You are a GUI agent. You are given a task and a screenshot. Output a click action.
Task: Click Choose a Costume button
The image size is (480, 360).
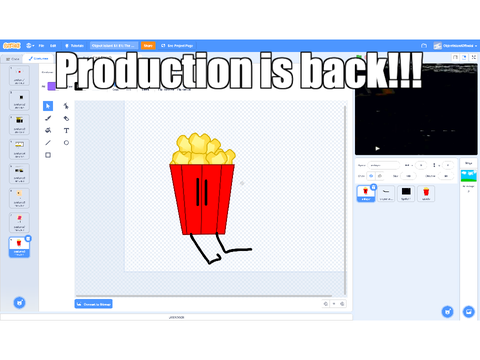(19, 303)
